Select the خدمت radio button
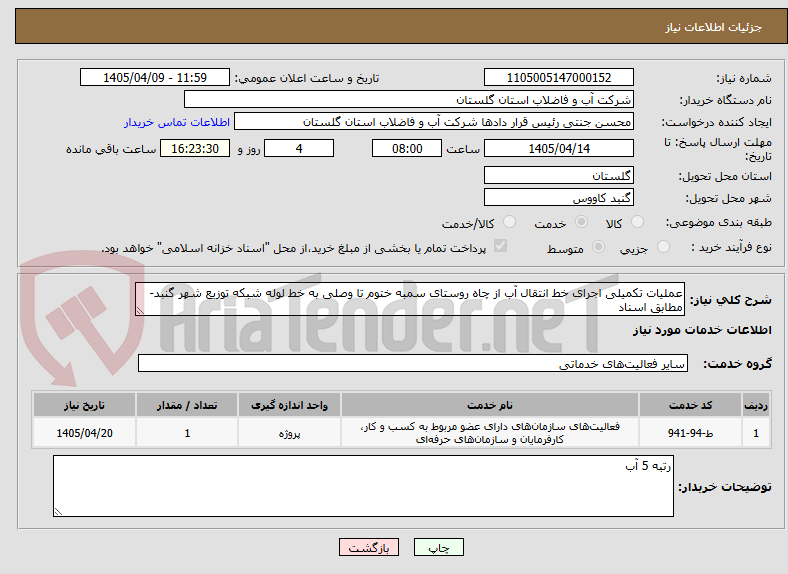Screen dimensions: 788x574 (x=581, y=222)
